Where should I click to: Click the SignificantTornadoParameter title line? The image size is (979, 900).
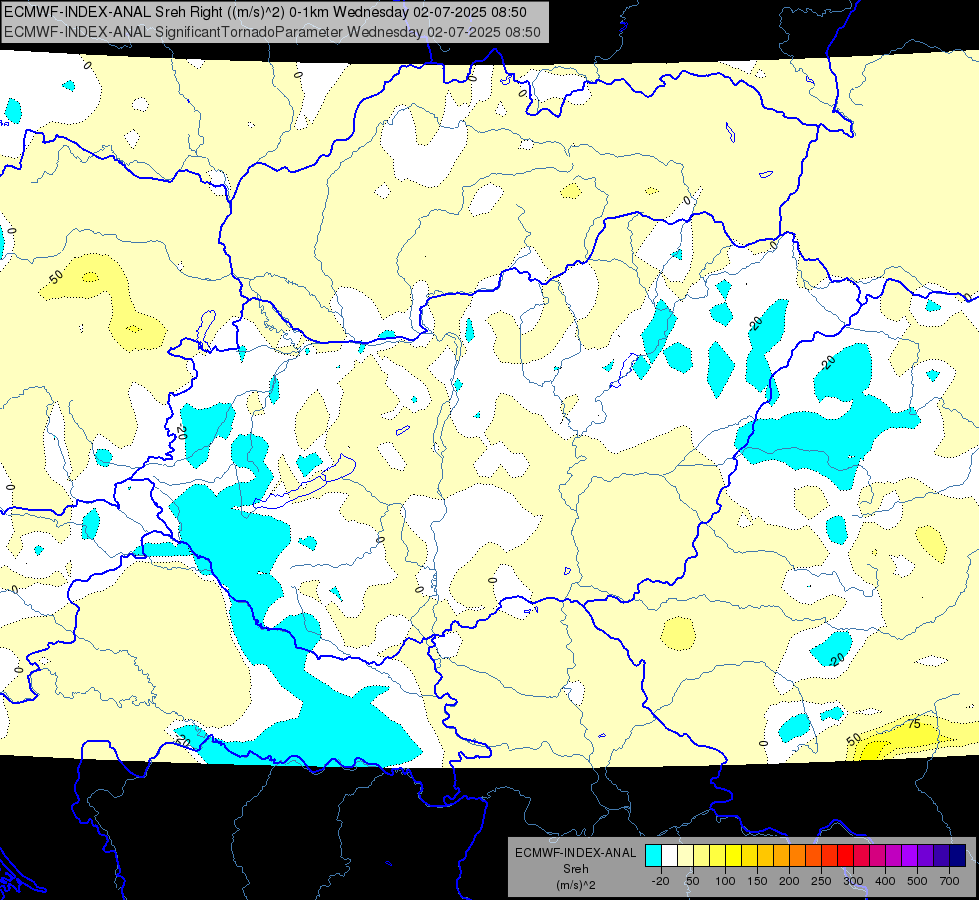point(272,32)
